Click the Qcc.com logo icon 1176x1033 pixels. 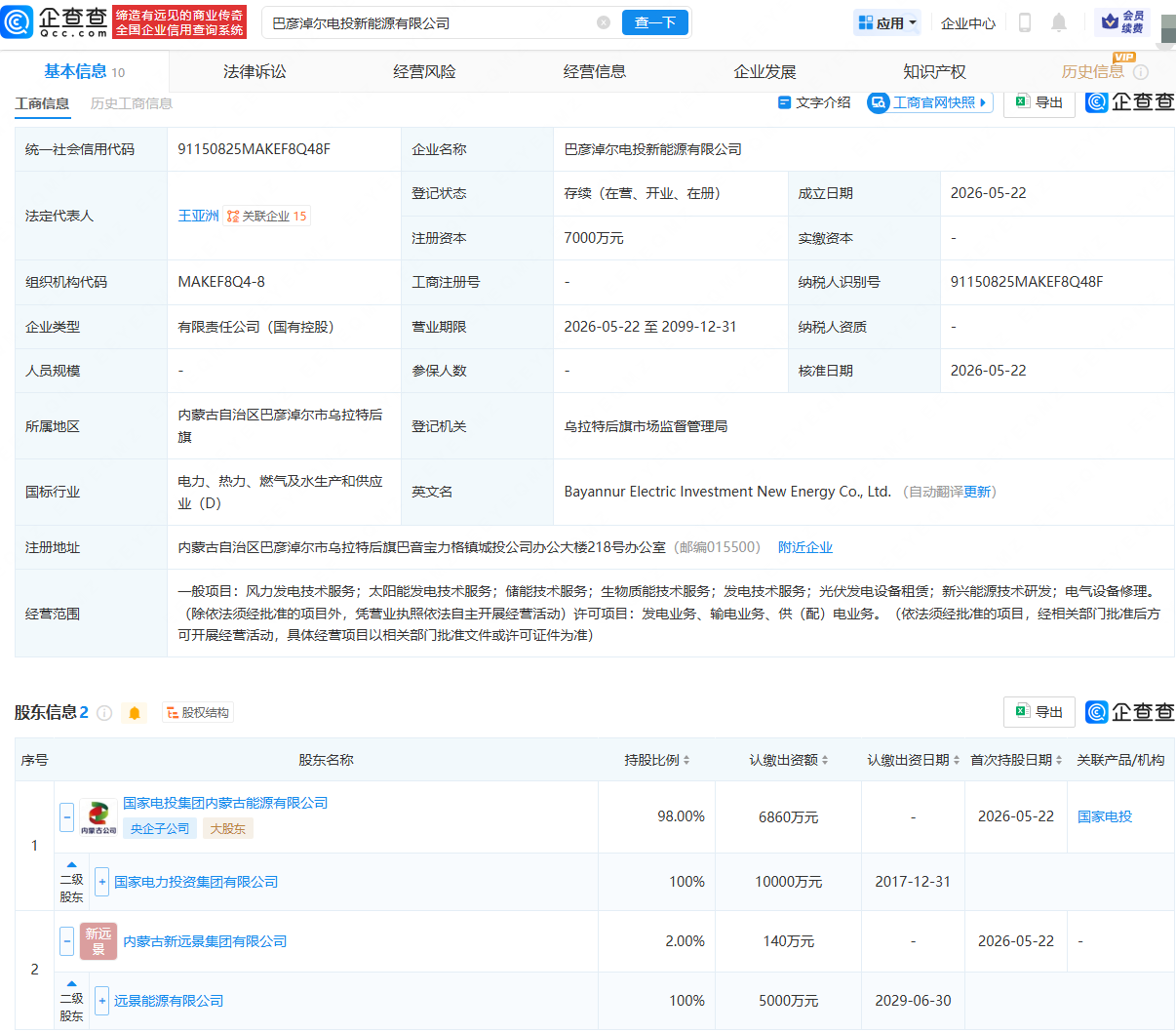18,21
